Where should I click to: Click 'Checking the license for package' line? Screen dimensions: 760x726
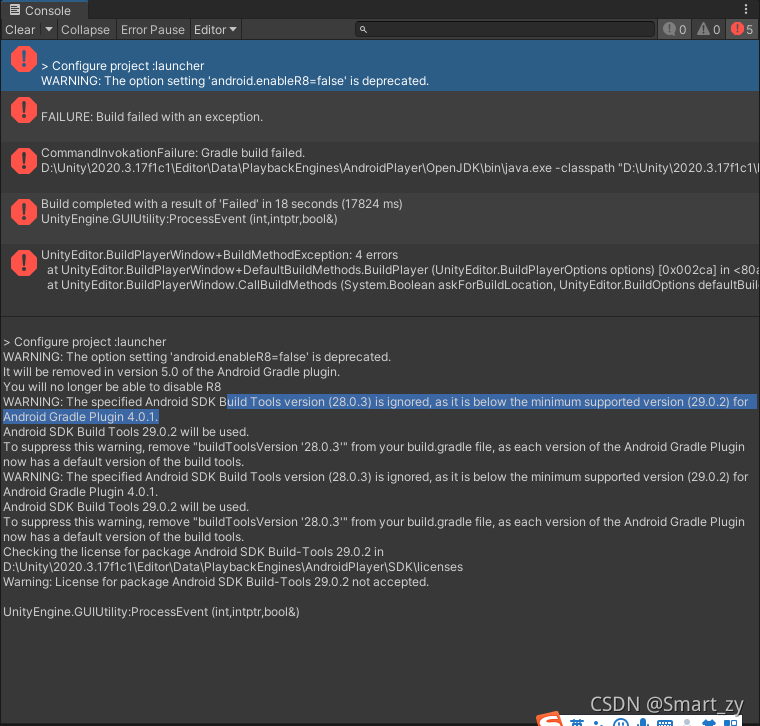[193, 552]
